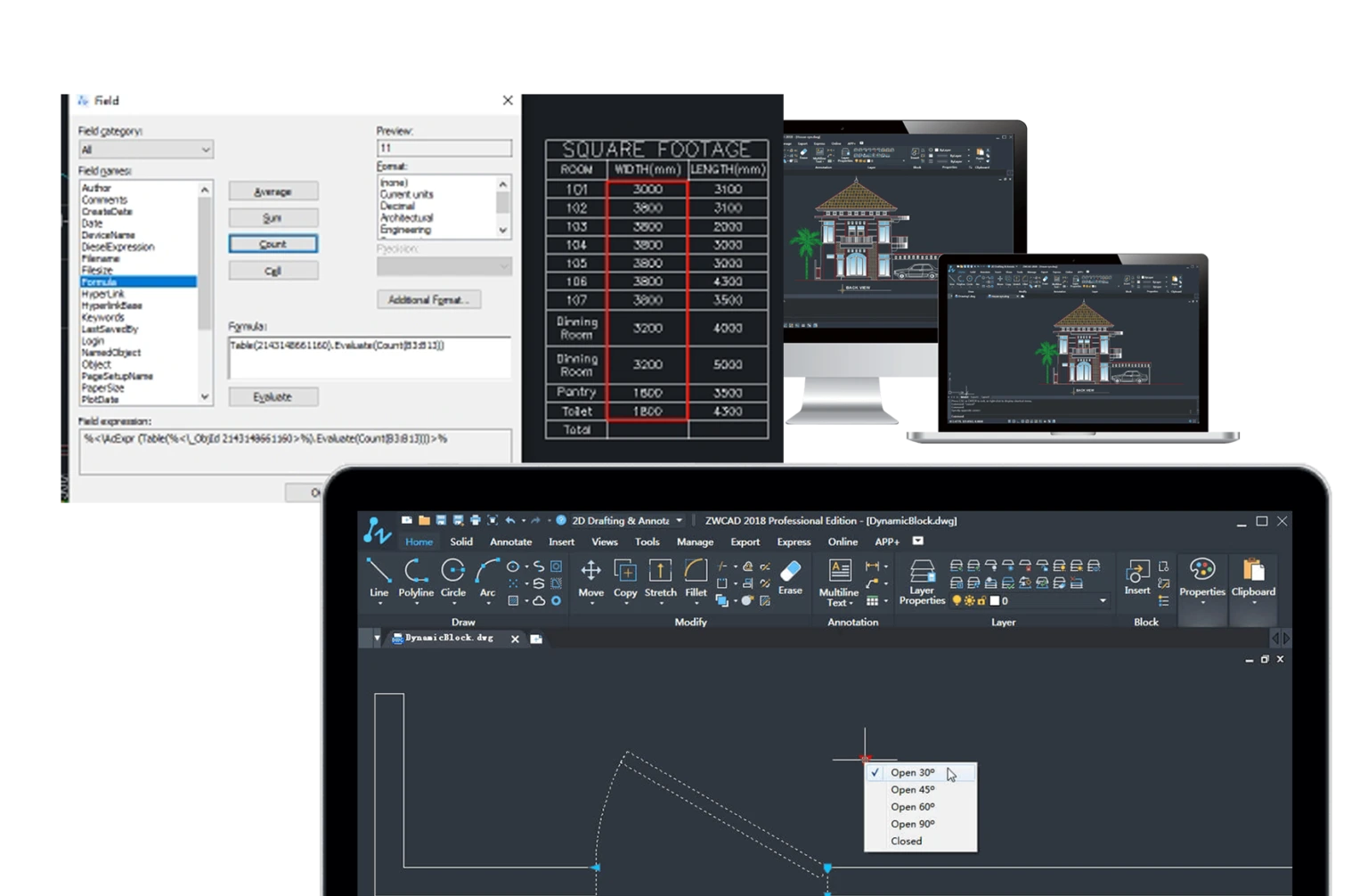Screen dimensions: 1368x896
Task: Select the Line tool
Action: click(x=378, y=573)
